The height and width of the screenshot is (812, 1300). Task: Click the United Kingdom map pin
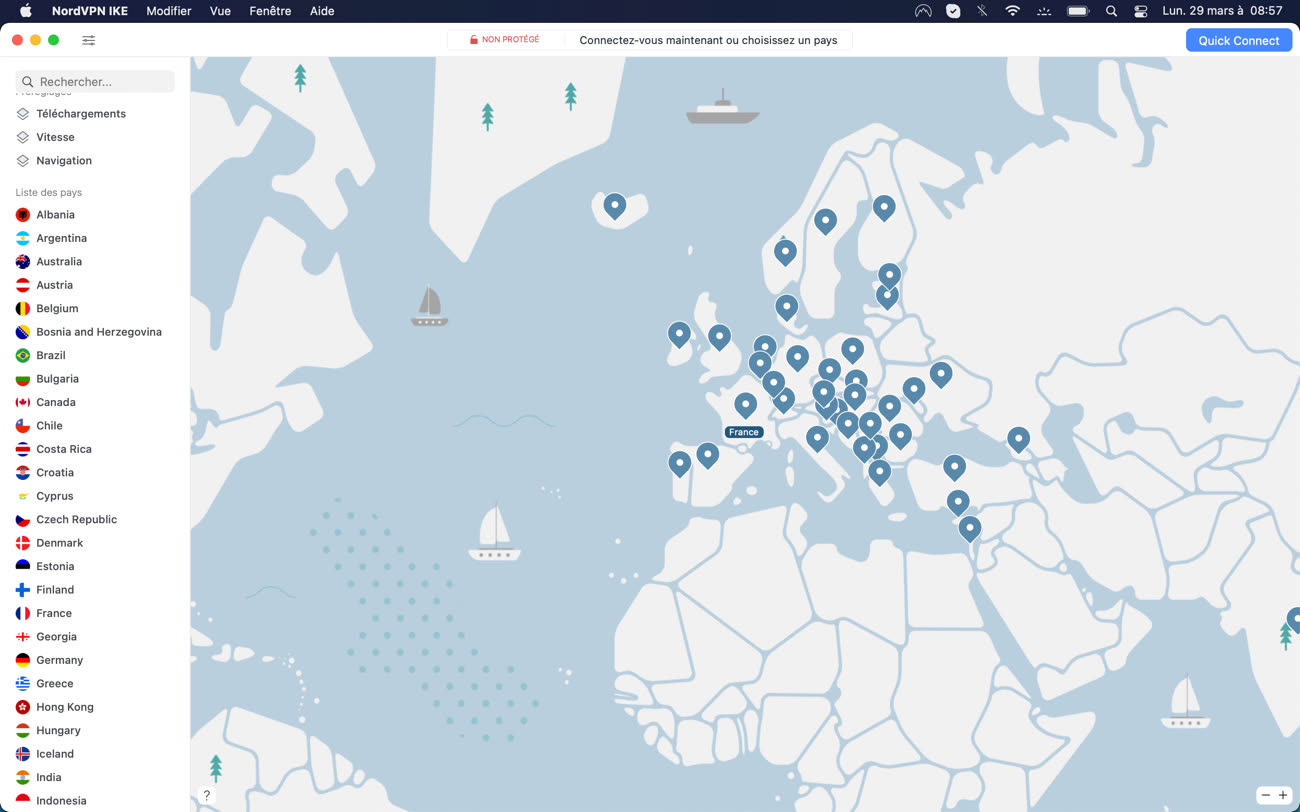[x=719, y=337]
